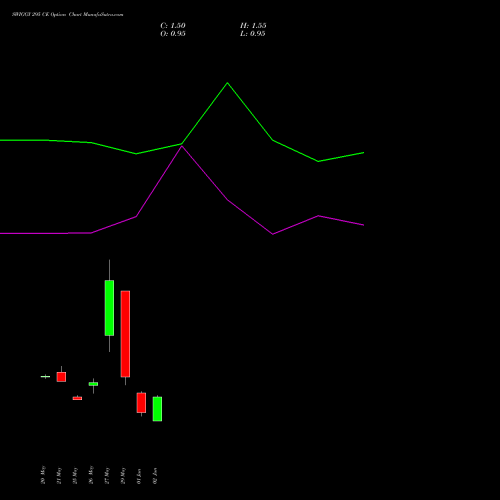Click the thin green candle for 20 May
Viewport: 500px width, 500px height.
point(45,377)
